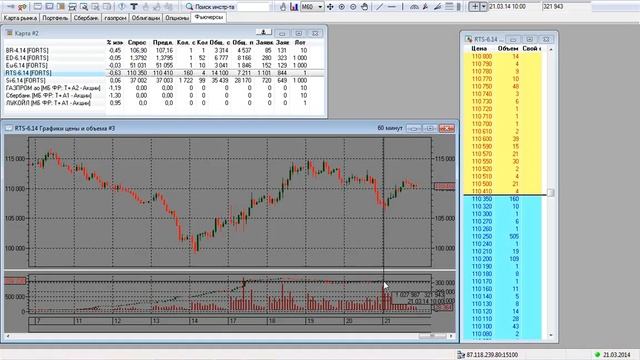Screen dimensions: 640x360
Task: Click the instrument search magnifier icon
Action: click(x=189, y=7)
